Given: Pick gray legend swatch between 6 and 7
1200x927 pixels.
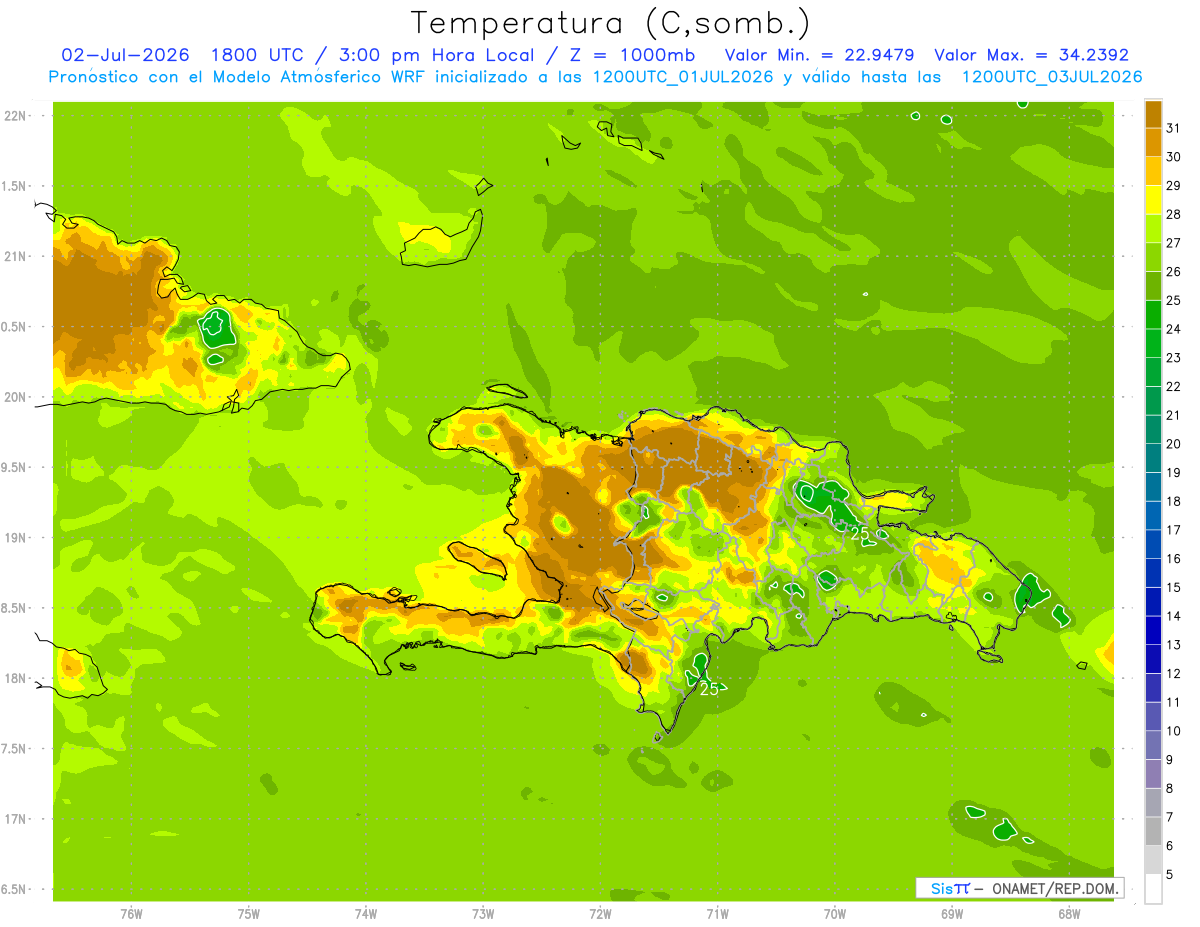Looking at the screenshot, I should 1153,831.
